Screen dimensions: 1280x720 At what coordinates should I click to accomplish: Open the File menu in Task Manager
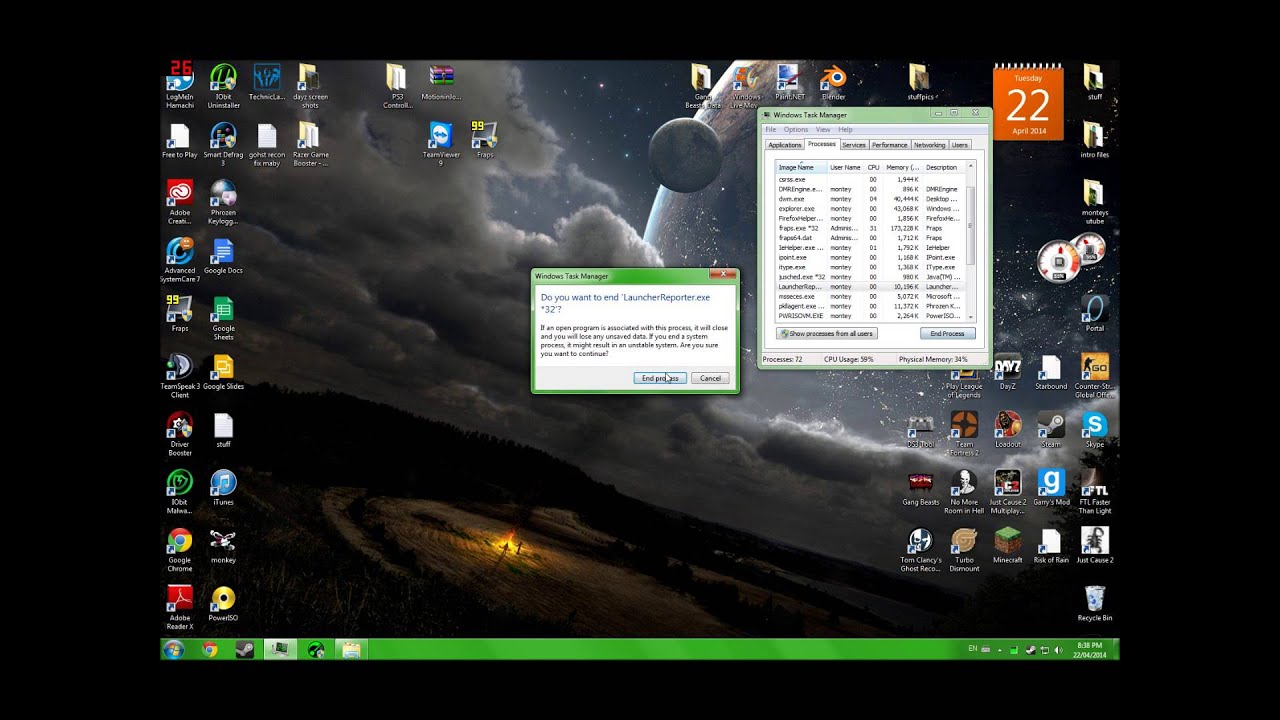point(771,129)
